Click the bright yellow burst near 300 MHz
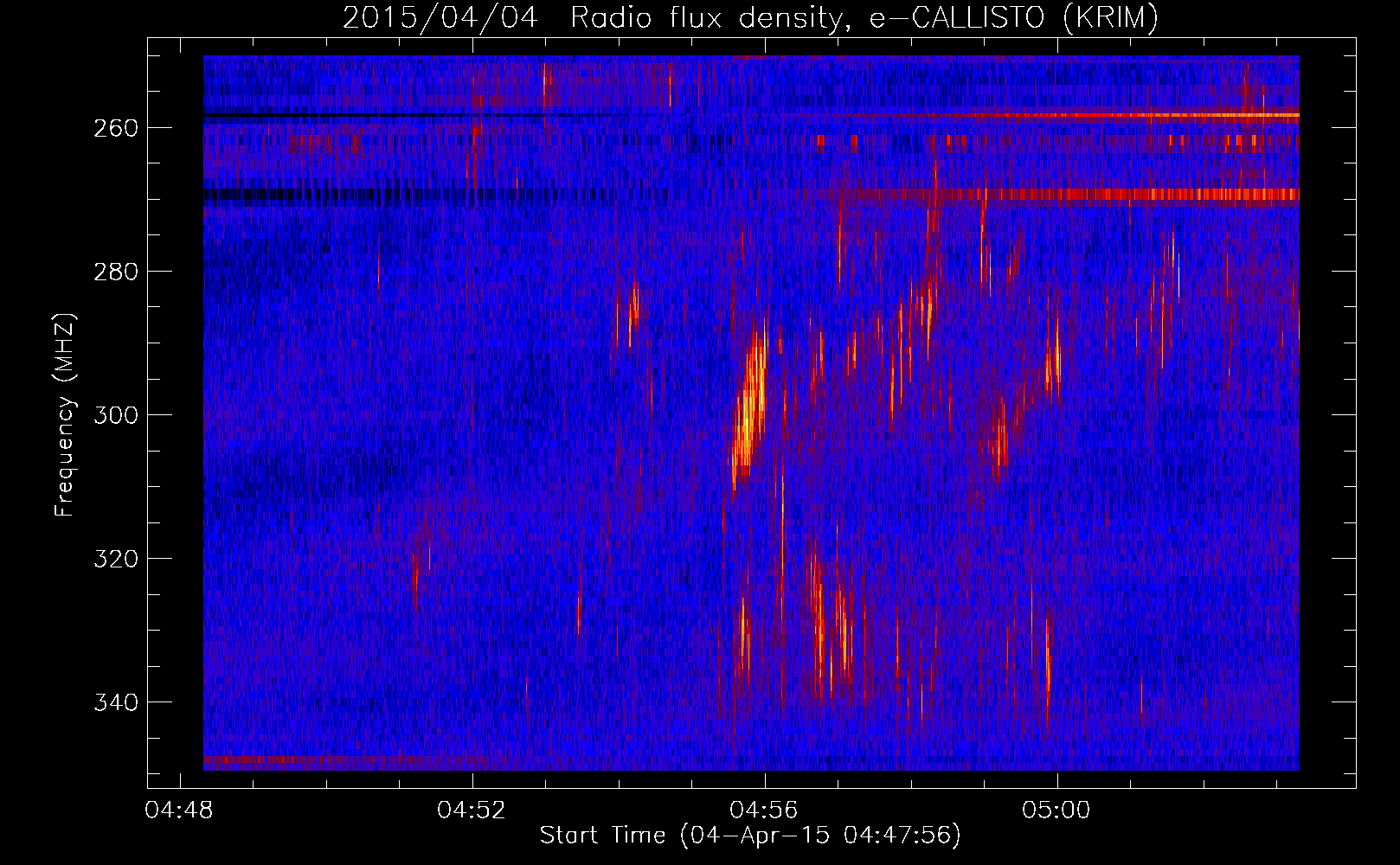The width and height of the screenshot is (1400, 865). 749,407
